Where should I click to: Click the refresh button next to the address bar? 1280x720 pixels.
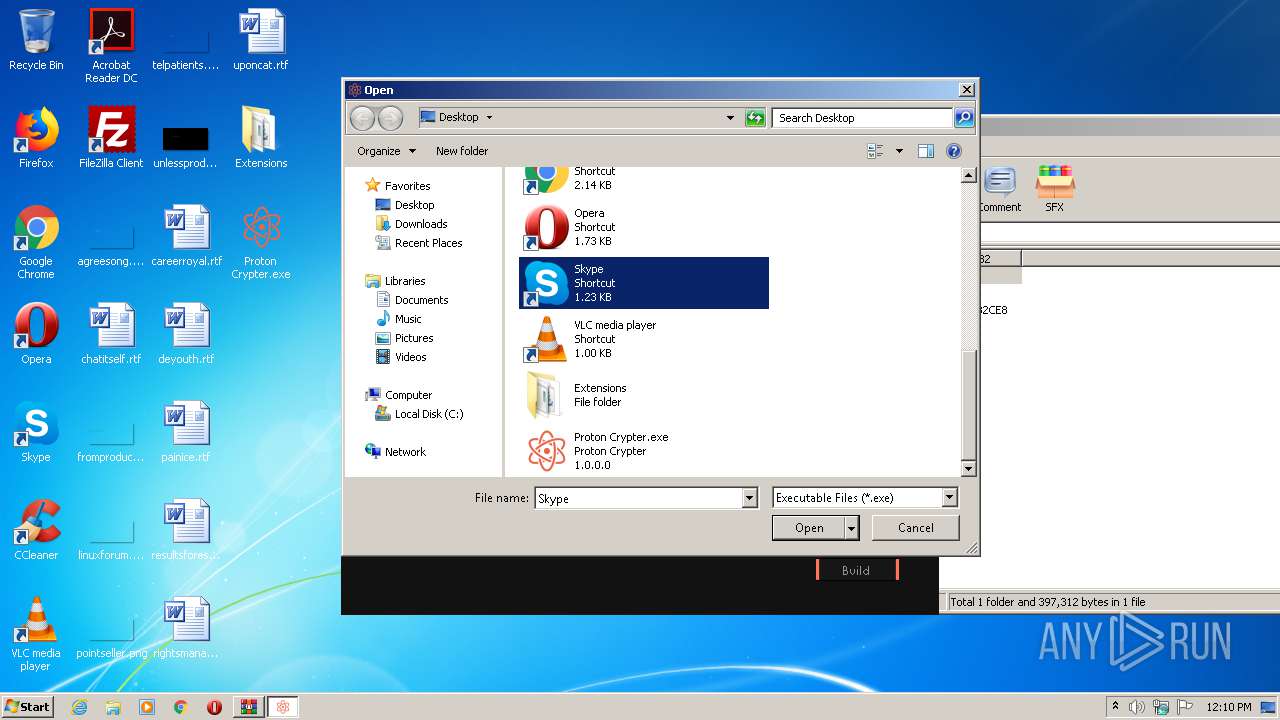pos(755,118)
